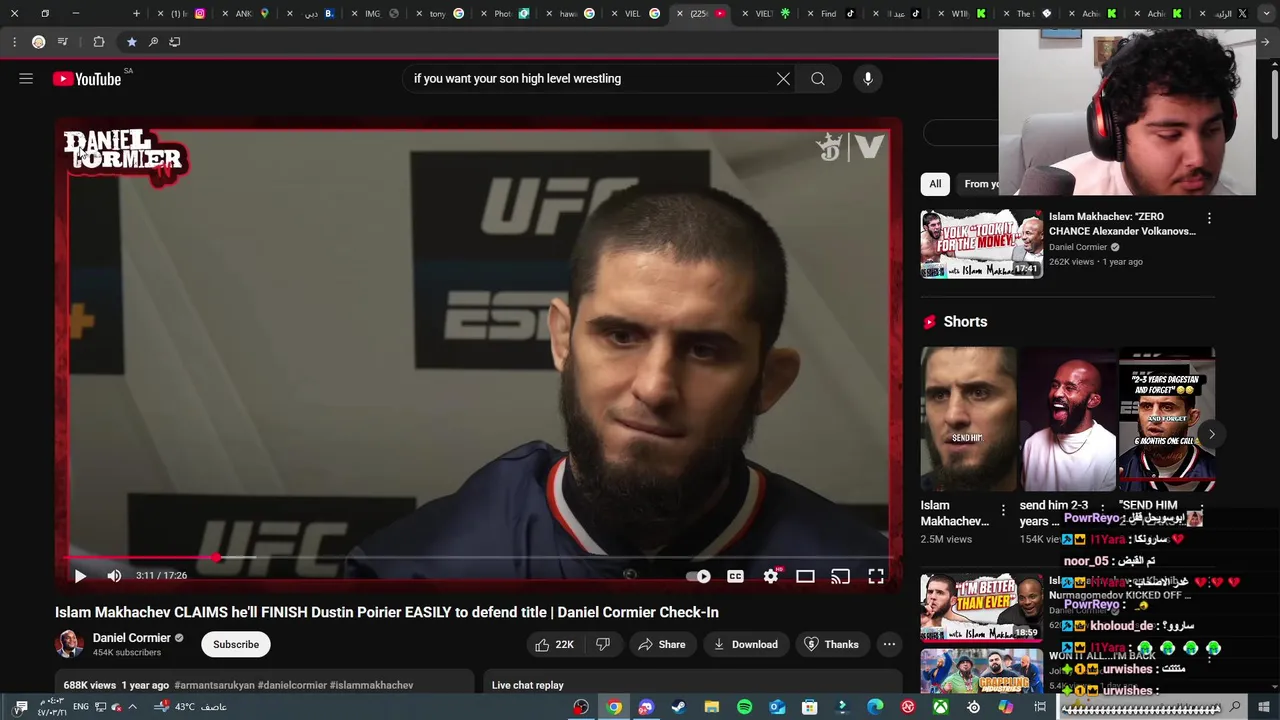Screen dimensions: 1280x720
Task: Open Microsoft Edge from taskbar
Action: click(x=875, y=707)
